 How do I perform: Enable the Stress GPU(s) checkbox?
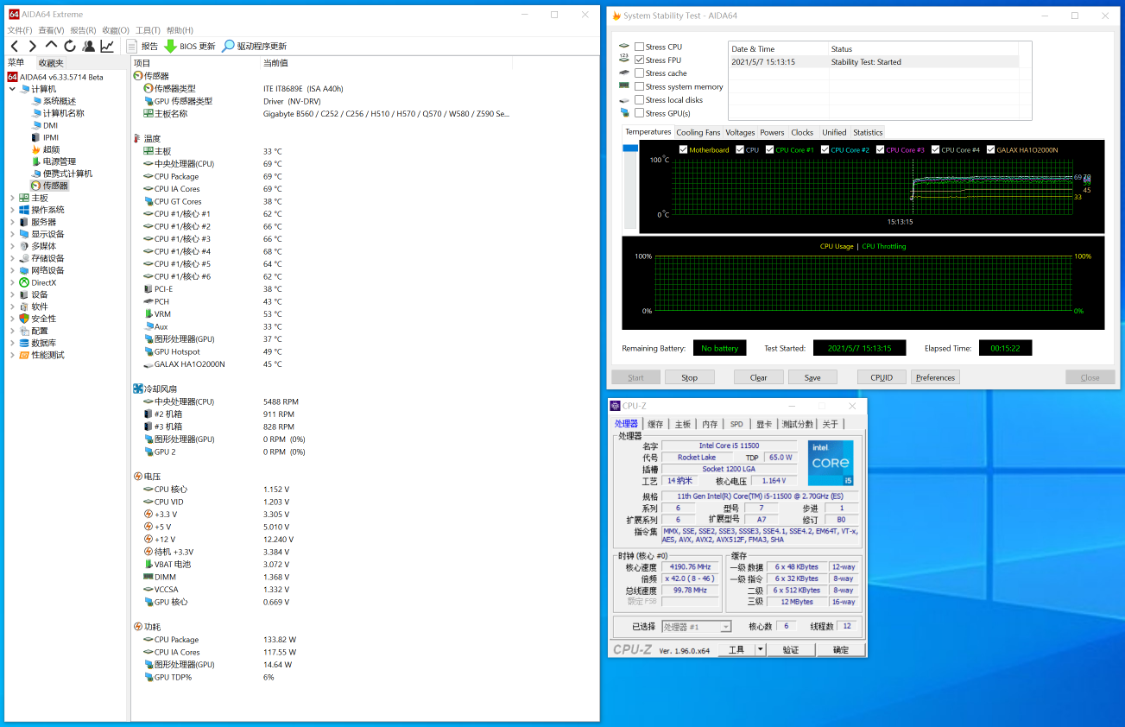point(639,113)
